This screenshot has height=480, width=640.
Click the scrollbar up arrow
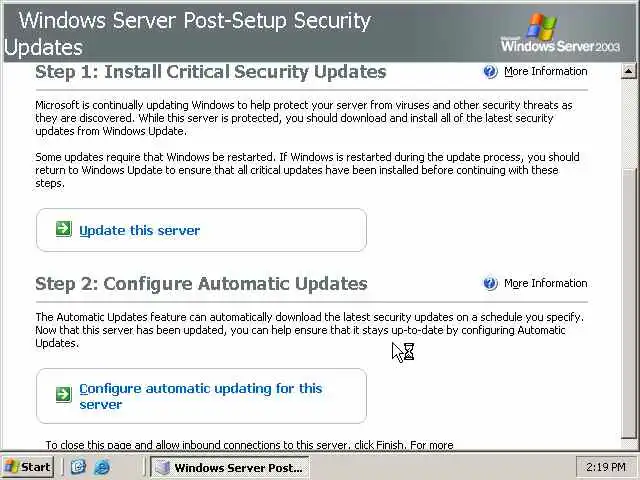[629, 71]
